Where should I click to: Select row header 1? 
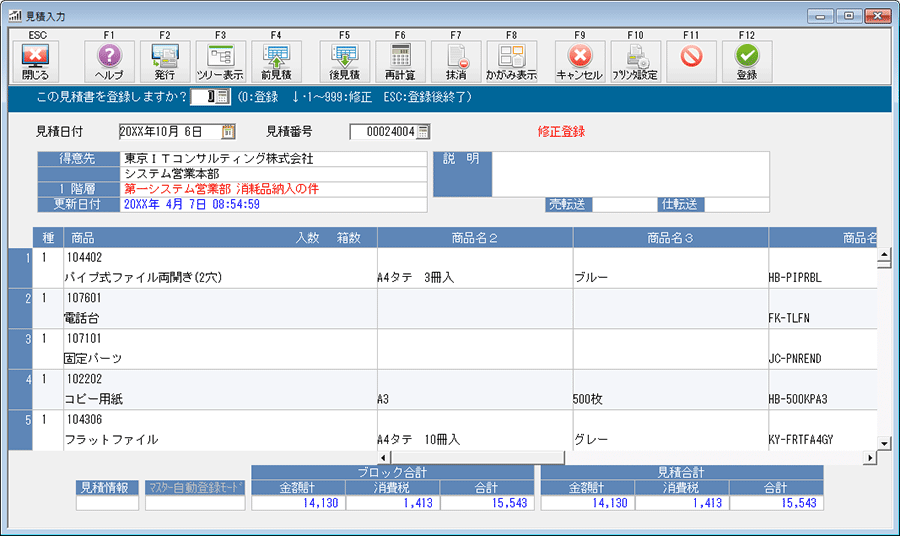pos(21,268)
